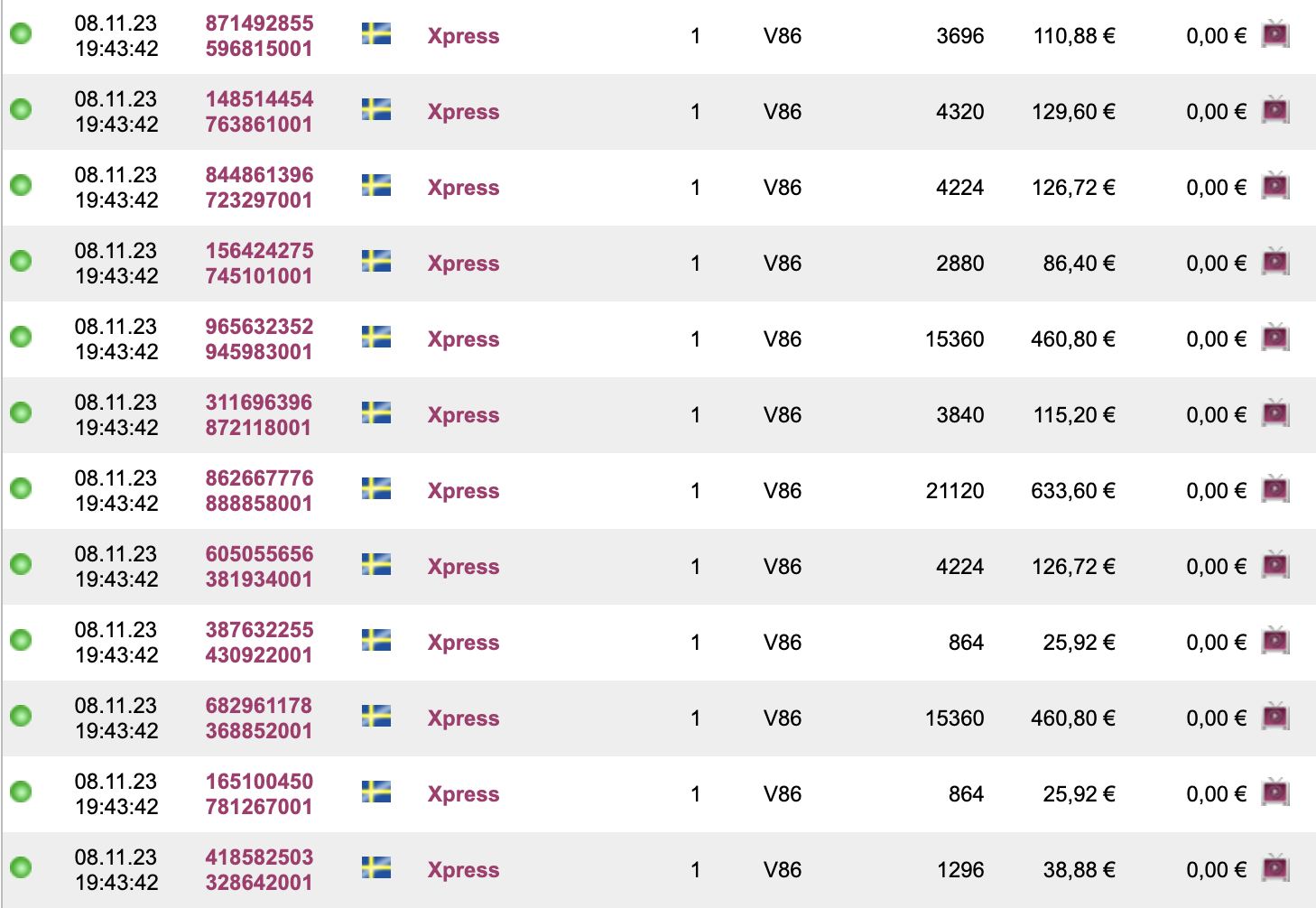The width and height of the screenshot is (1316, 908).
Task: Click TV icon in 38,88 € row
Action: pyautogui.click(x=1274, y=869)
